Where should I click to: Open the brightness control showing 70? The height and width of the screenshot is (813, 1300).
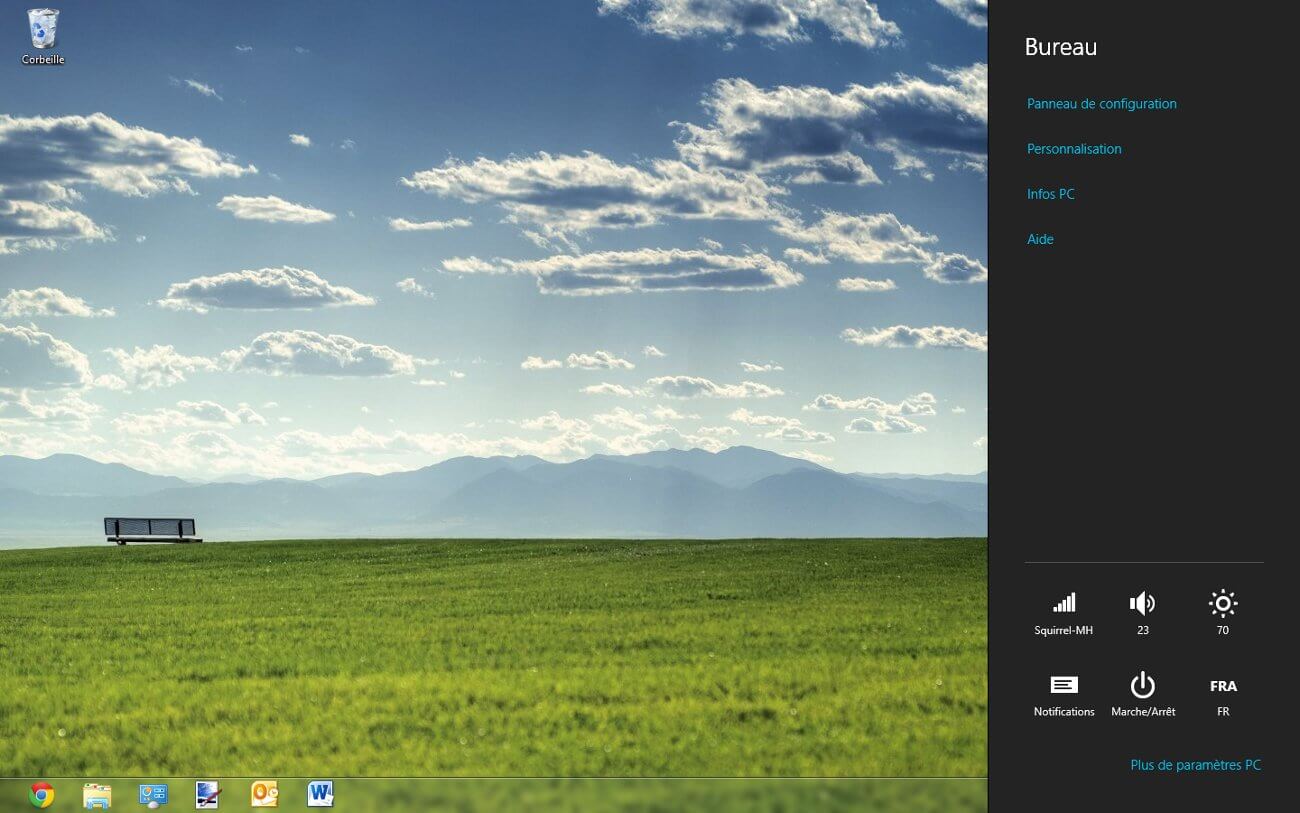tap(1223, 612)
